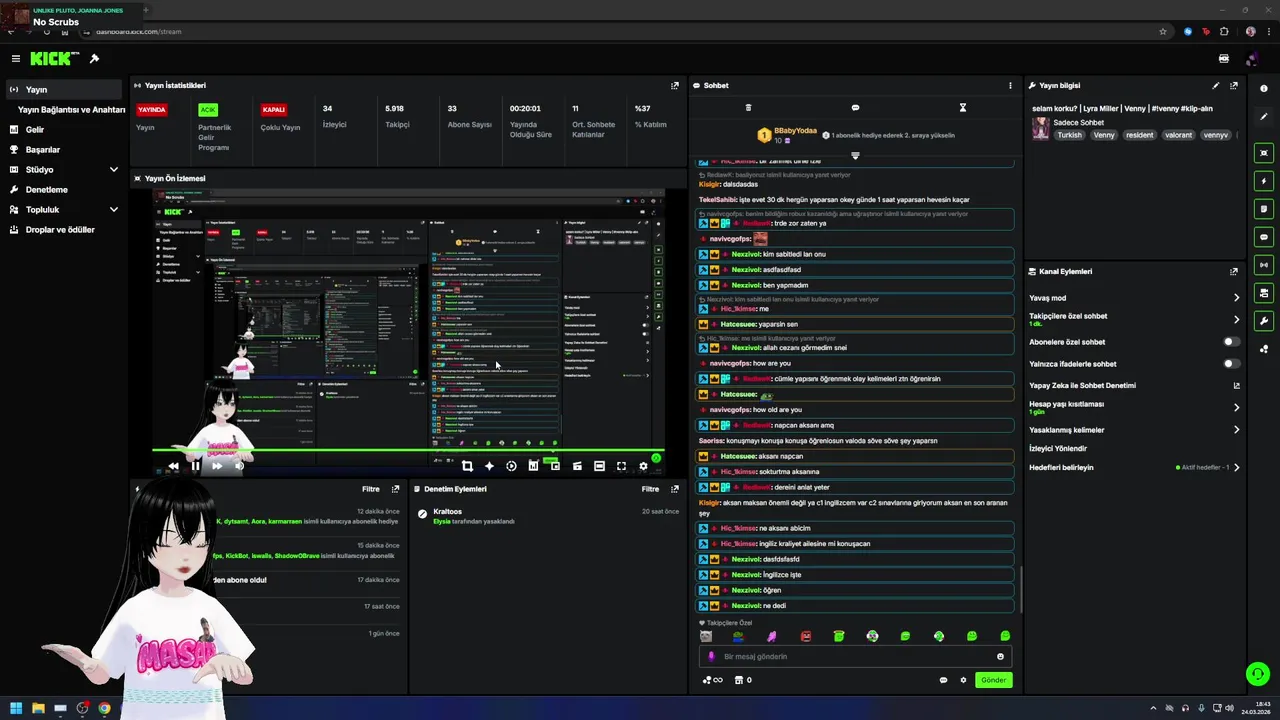Click the Bir mesaj gönderin input field
This screenshot has height=720, width=1280.
click(855, 657)
